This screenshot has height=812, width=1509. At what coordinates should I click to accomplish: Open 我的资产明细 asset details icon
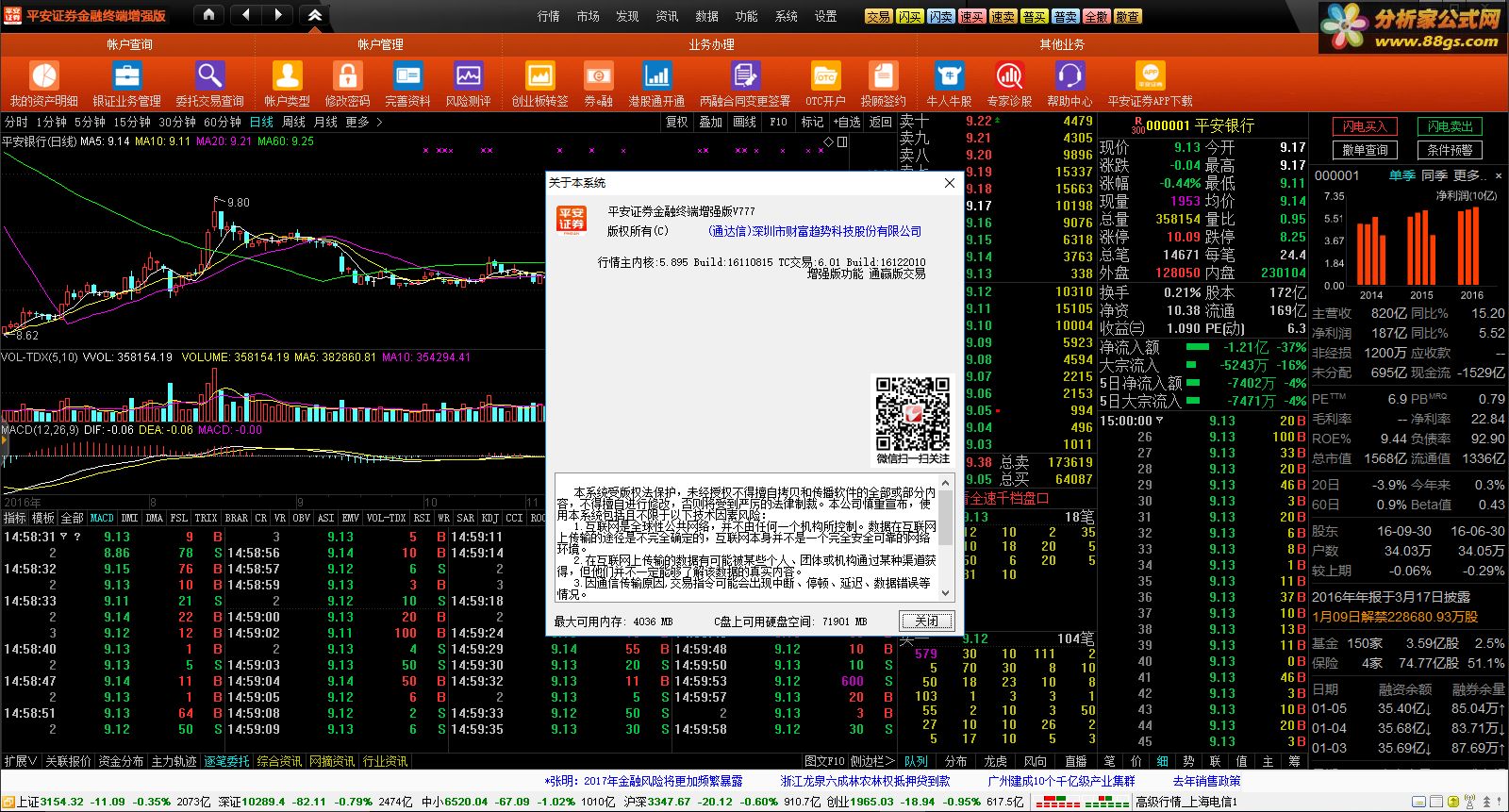44,75
